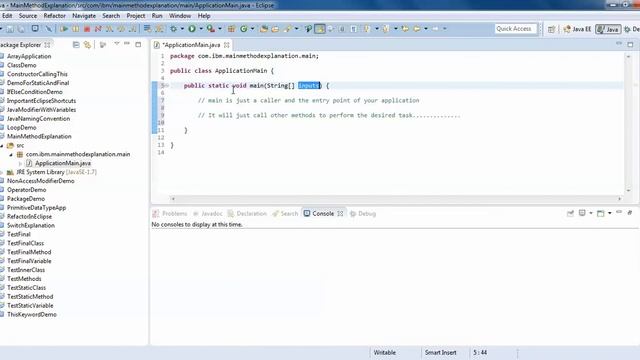Switch to the Debug view tab
Viewport: 640px width, 360px height.
click(x=363, y=213)
